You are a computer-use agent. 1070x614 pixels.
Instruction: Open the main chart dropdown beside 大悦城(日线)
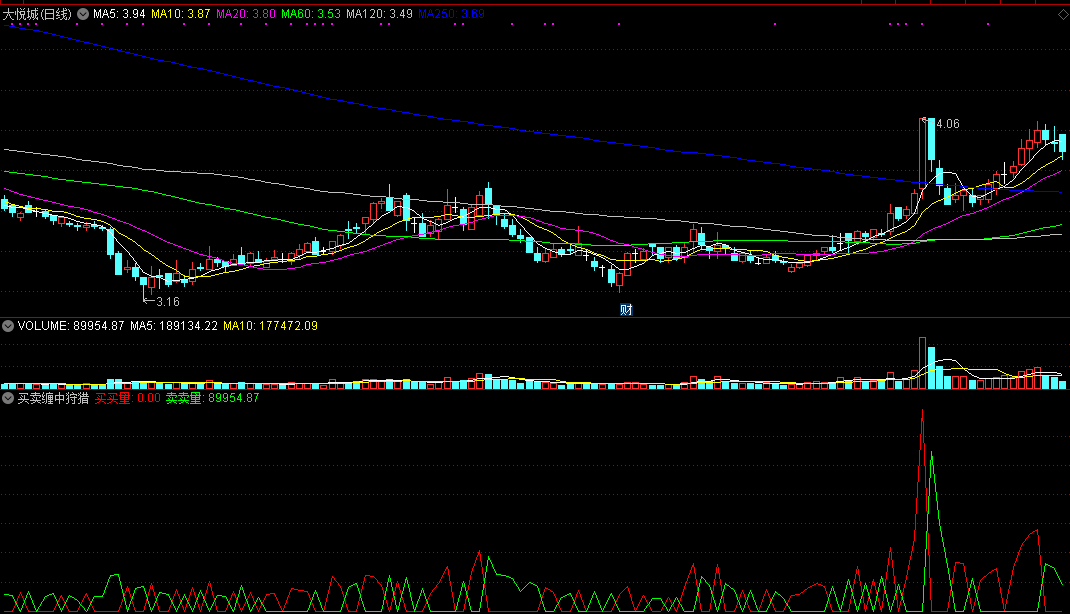(x=83, y=14)
